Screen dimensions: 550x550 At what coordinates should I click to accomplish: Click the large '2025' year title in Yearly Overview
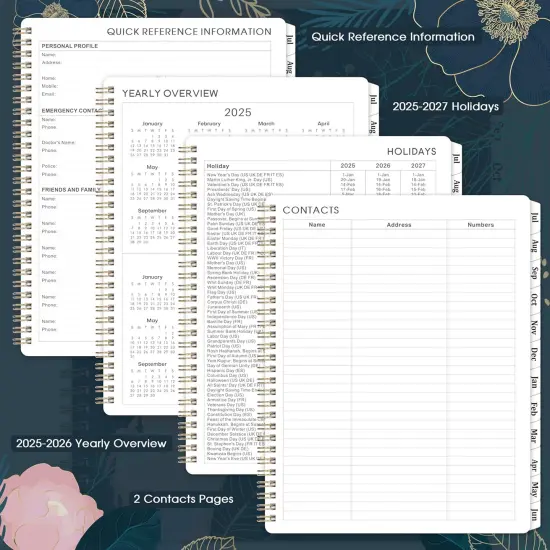pyautogui.click(x=238, y=112)
